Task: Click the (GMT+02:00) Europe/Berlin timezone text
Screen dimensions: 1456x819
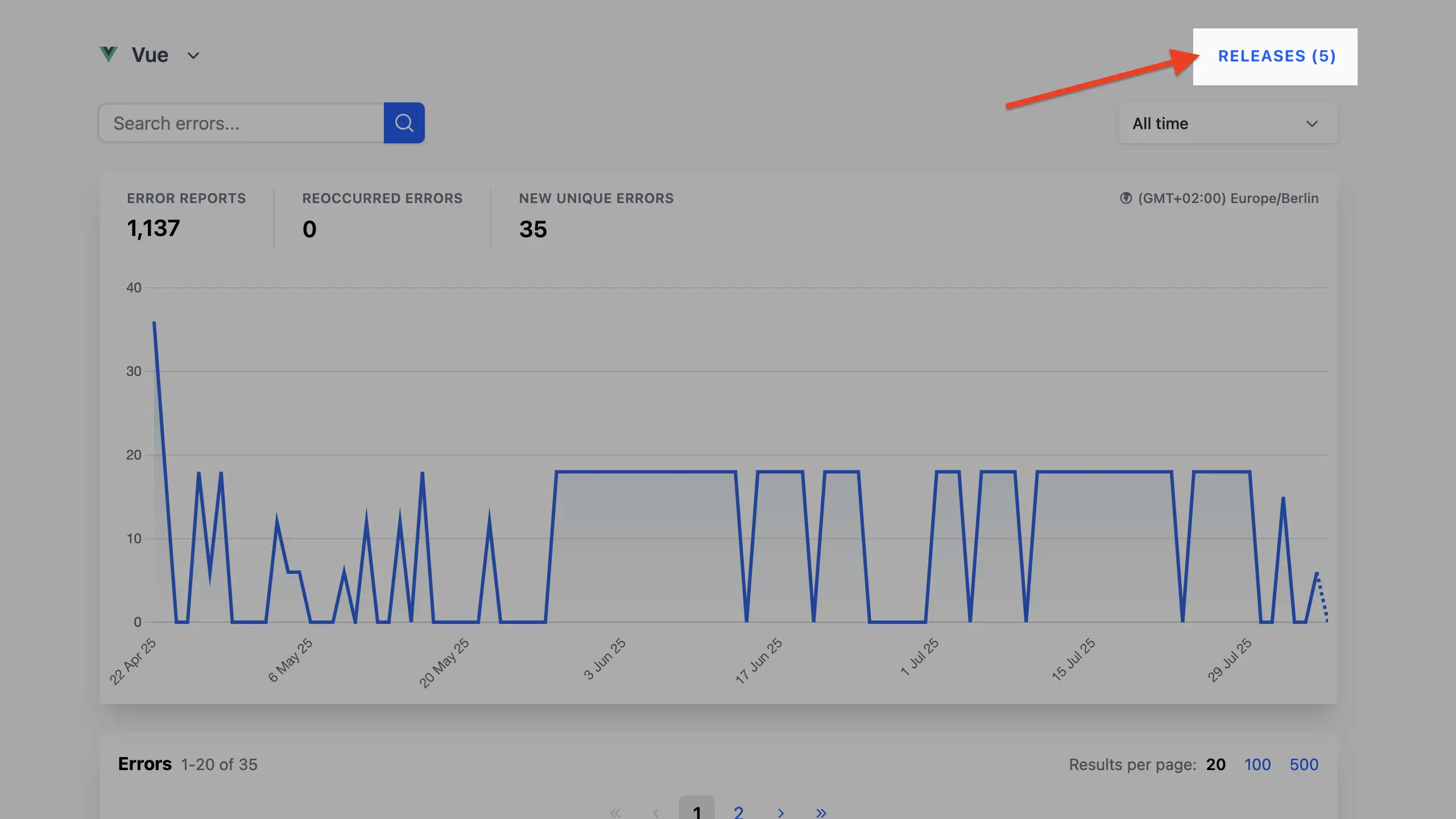Action: click(1228, 198)
